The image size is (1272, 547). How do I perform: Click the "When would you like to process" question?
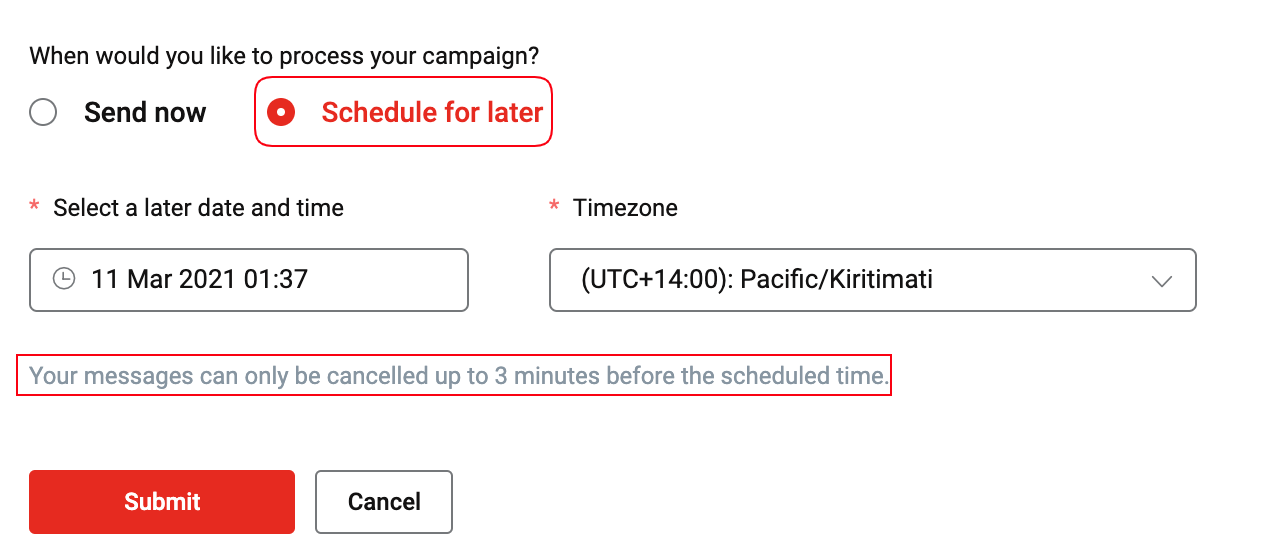(291, 56)
